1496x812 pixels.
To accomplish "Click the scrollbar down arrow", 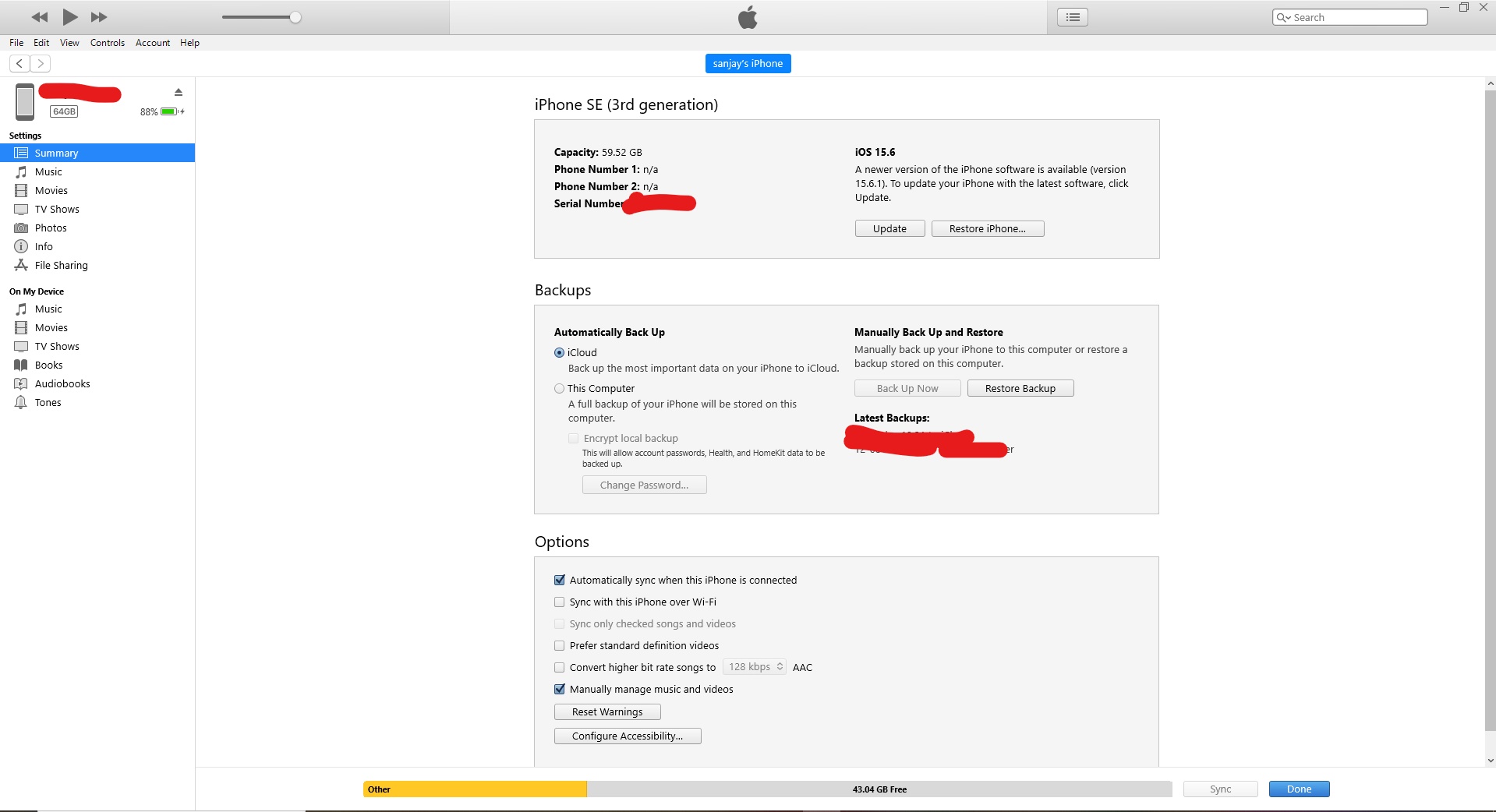I will (1490, 761).
